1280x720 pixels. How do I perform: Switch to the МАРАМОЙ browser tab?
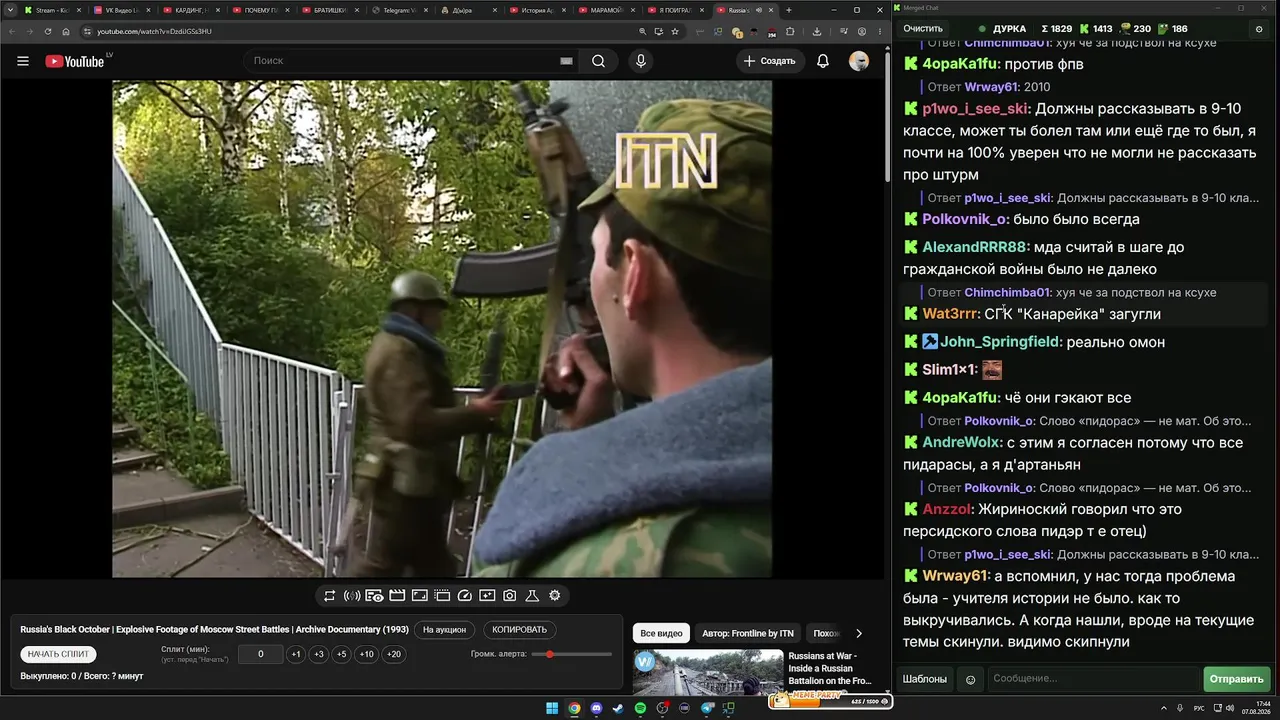point(605,10)
